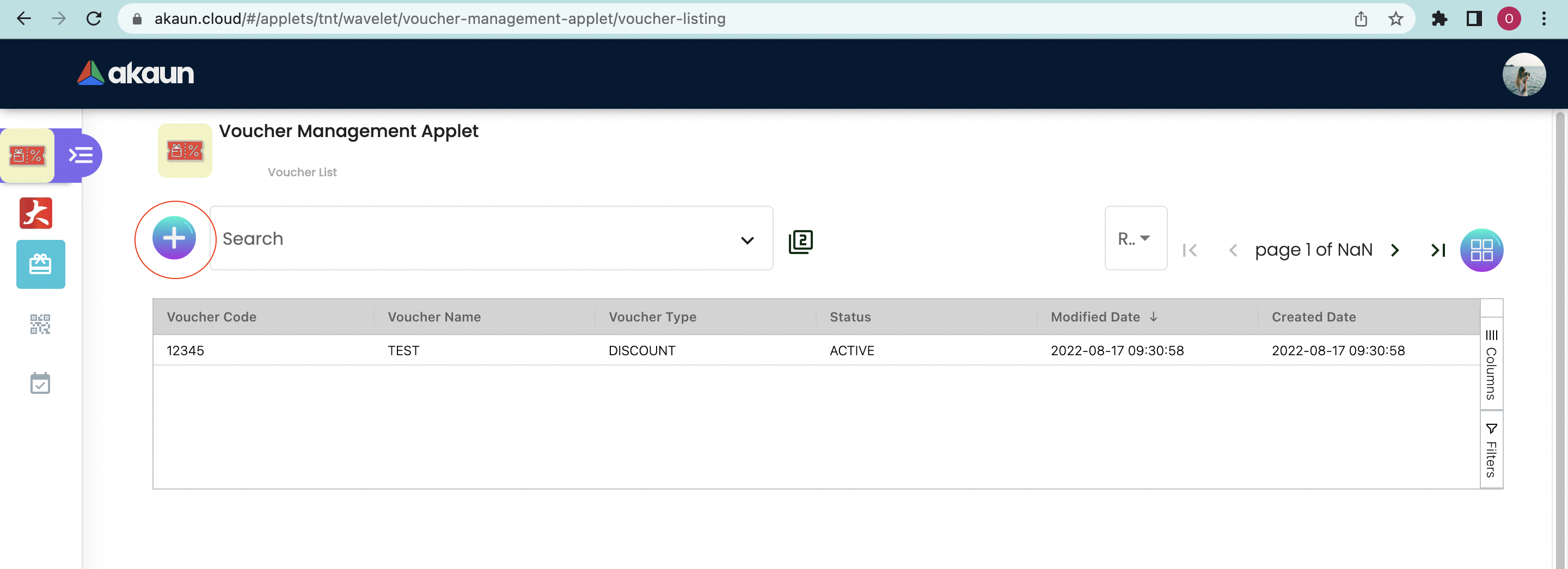This screenshot has width=1568, height=569.
Task: Click the ACTIVE status cell
Action: coord(926,351)
